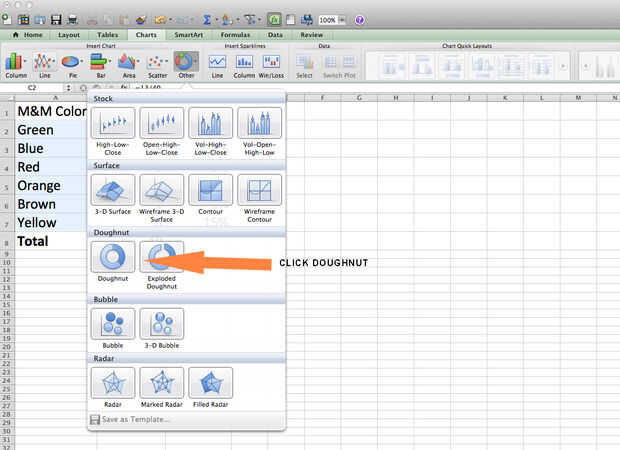Image resolution: width=620 pixels, height=450 pixels.
Task: Select the 'Green' cell
Action: [51, 130]
